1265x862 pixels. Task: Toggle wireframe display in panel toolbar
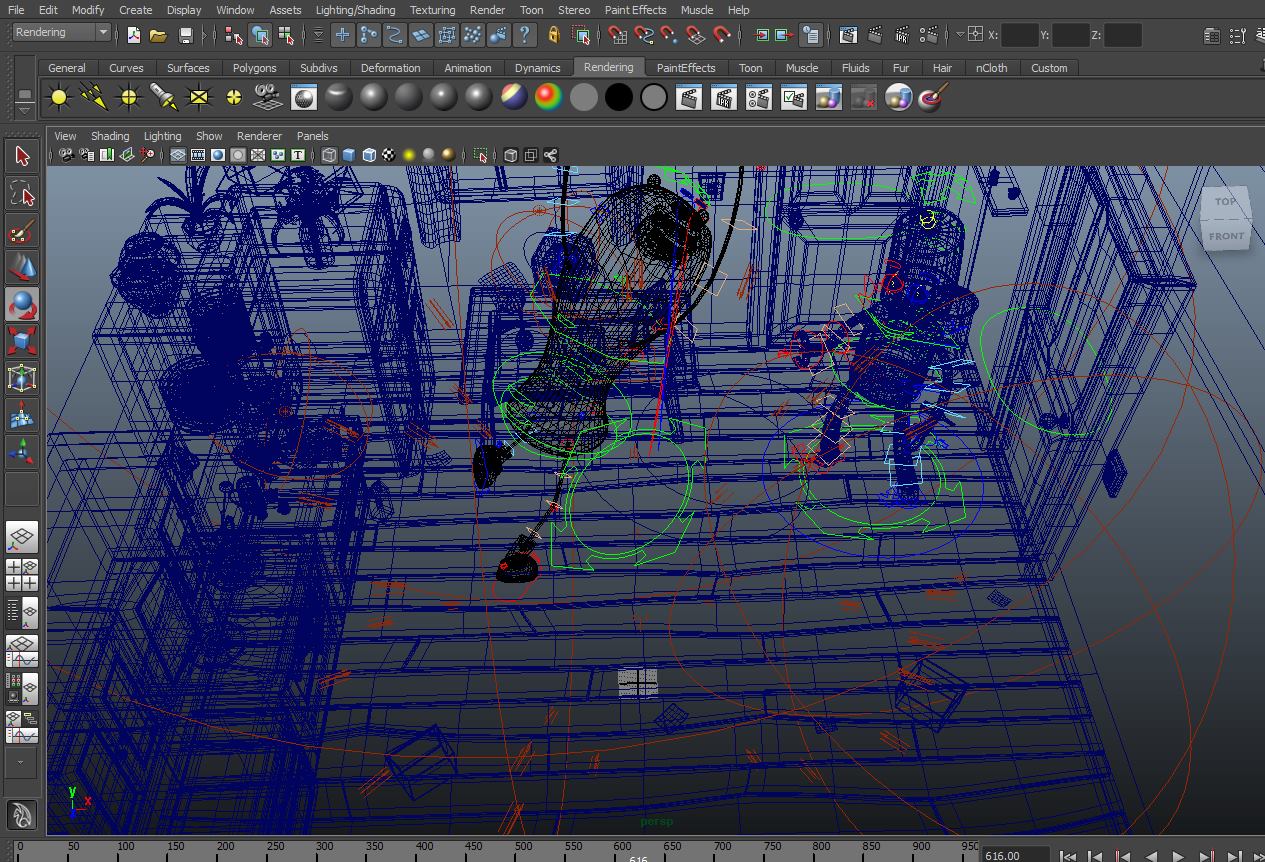point(329,155)
